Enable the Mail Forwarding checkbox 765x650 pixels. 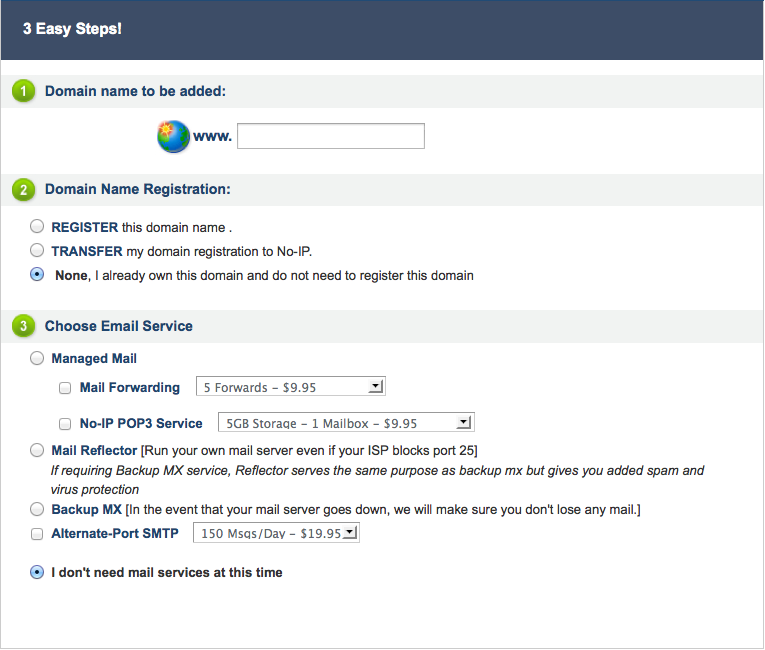(x=65, y=388)
